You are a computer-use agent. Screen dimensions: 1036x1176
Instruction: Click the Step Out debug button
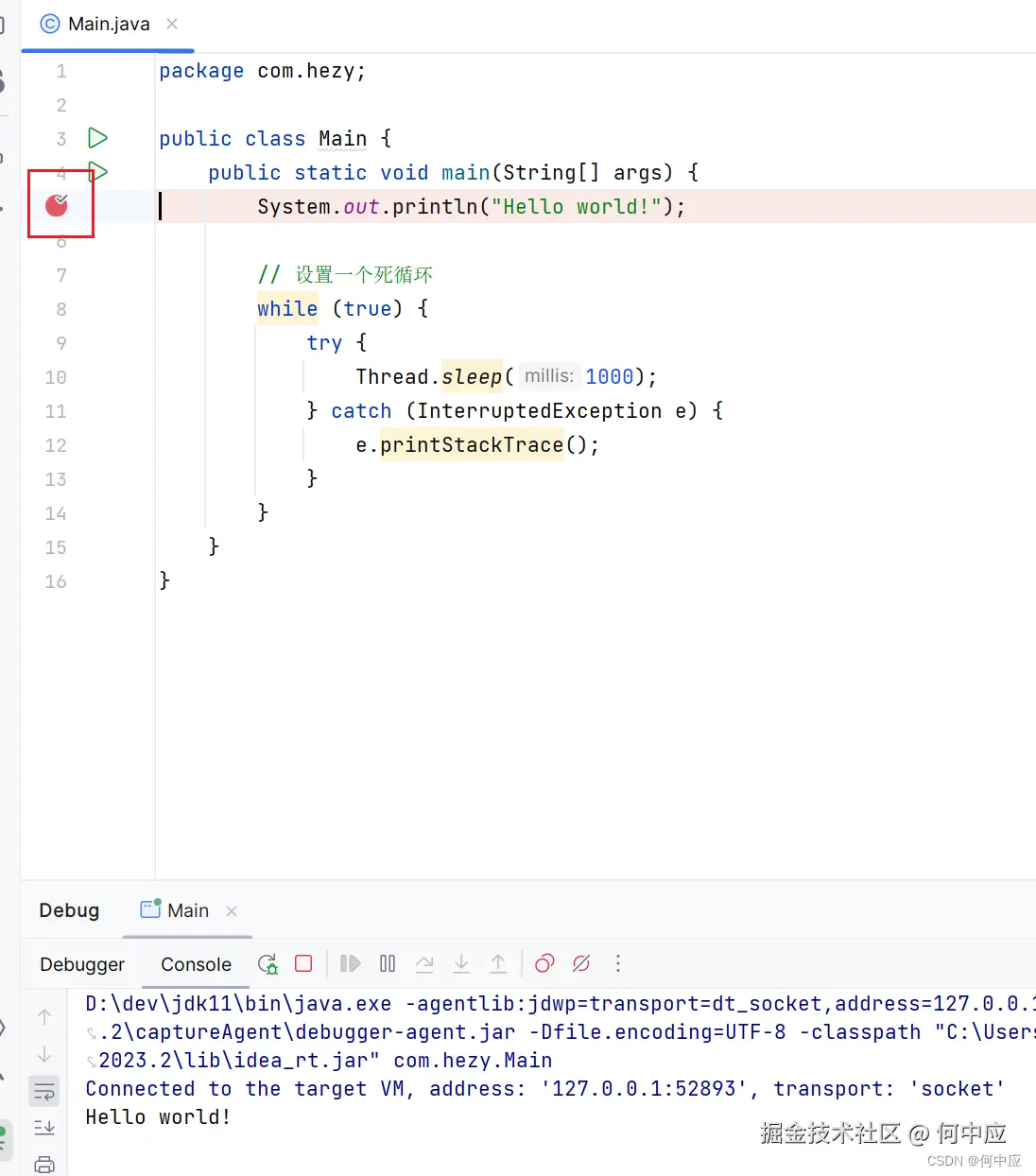[x=498, y=963]
